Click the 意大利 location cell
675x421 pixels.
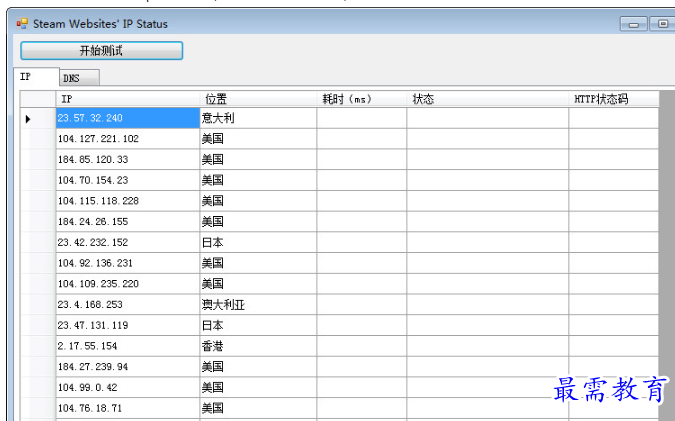point(258,118)
